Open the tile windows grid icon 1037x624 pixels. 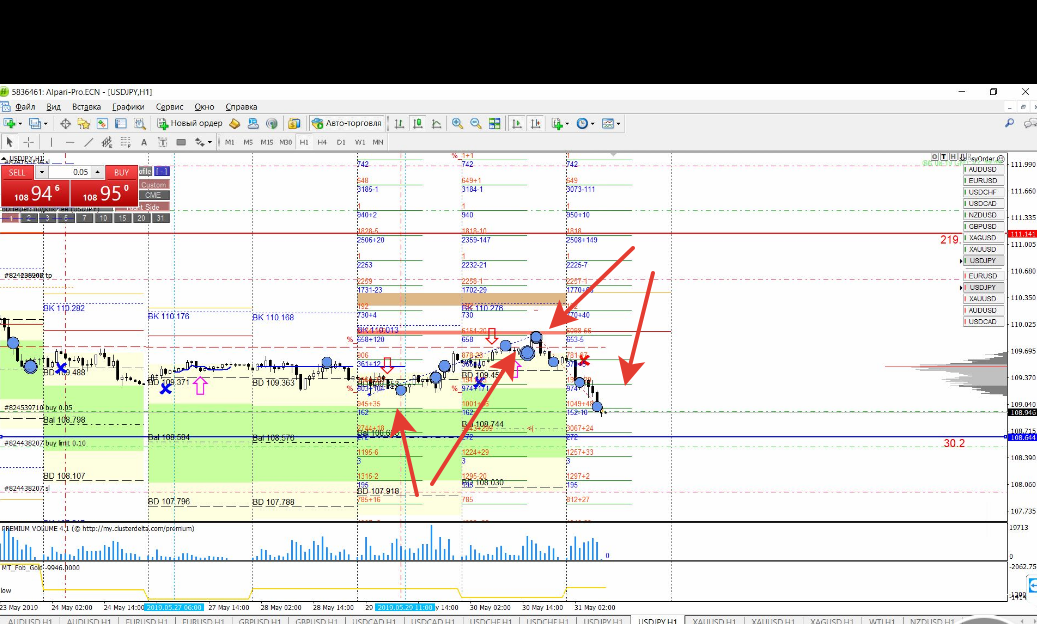click(x=495, y=124)
